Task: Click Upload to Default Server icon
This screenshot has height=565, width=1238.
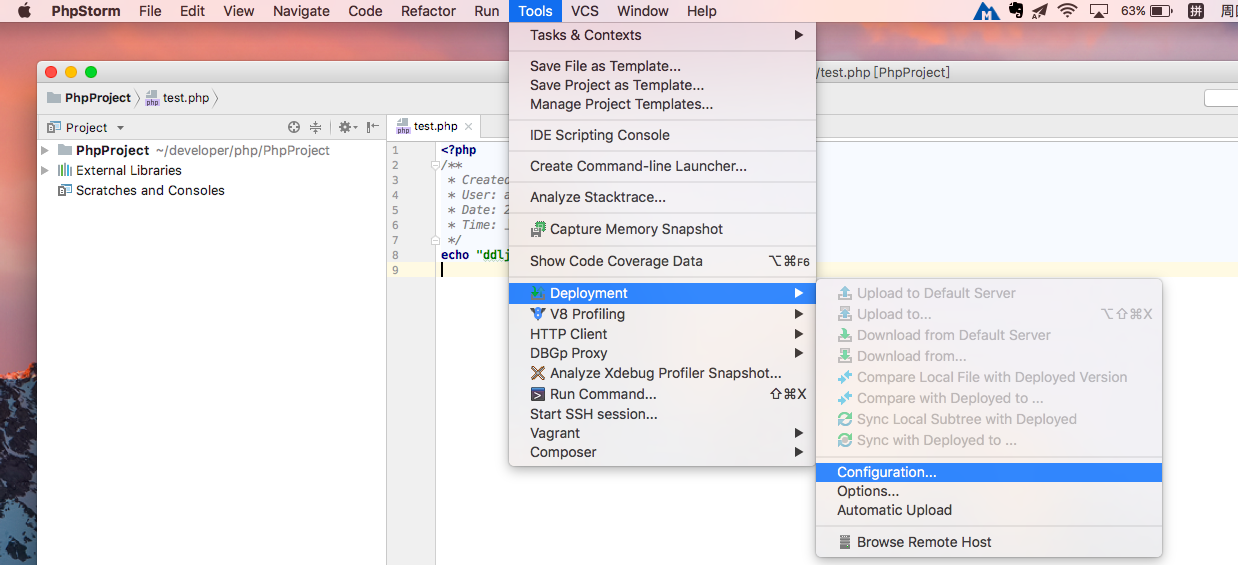Action: [844, 293]
